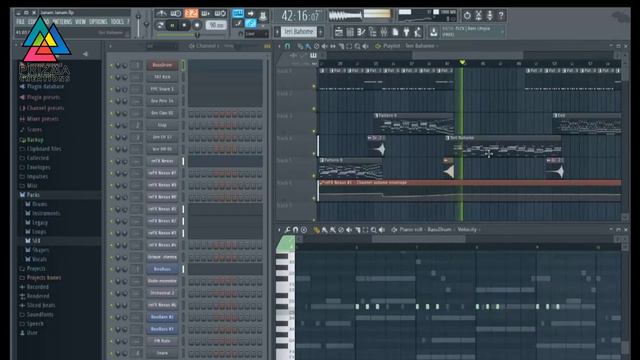Open the Playlist window menu arrow
The height and width of the screenshot is (360, 640).
pyautogui.click(x=280, y=46)
